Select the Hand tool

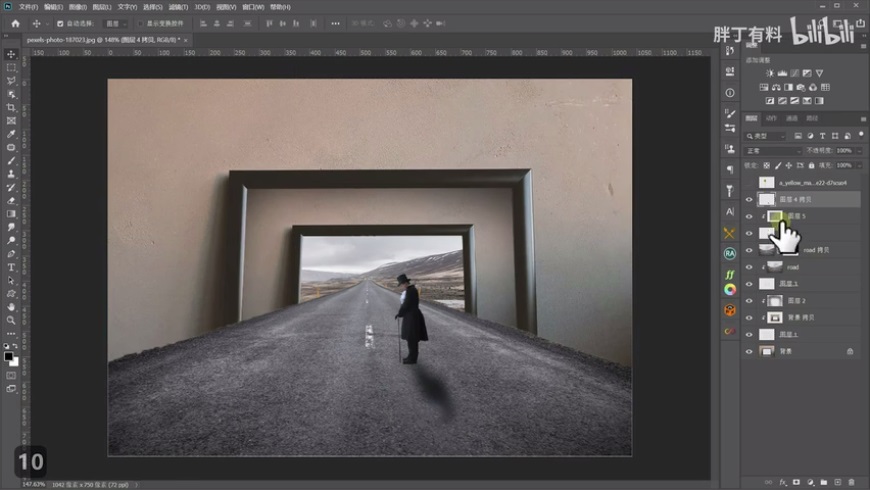click(x=11, y=307)
